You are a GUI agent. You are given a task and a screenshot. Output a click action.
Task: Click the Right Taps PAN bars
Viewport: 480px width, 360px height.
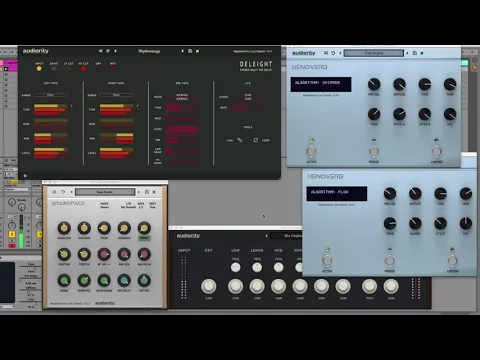point(117,139)
